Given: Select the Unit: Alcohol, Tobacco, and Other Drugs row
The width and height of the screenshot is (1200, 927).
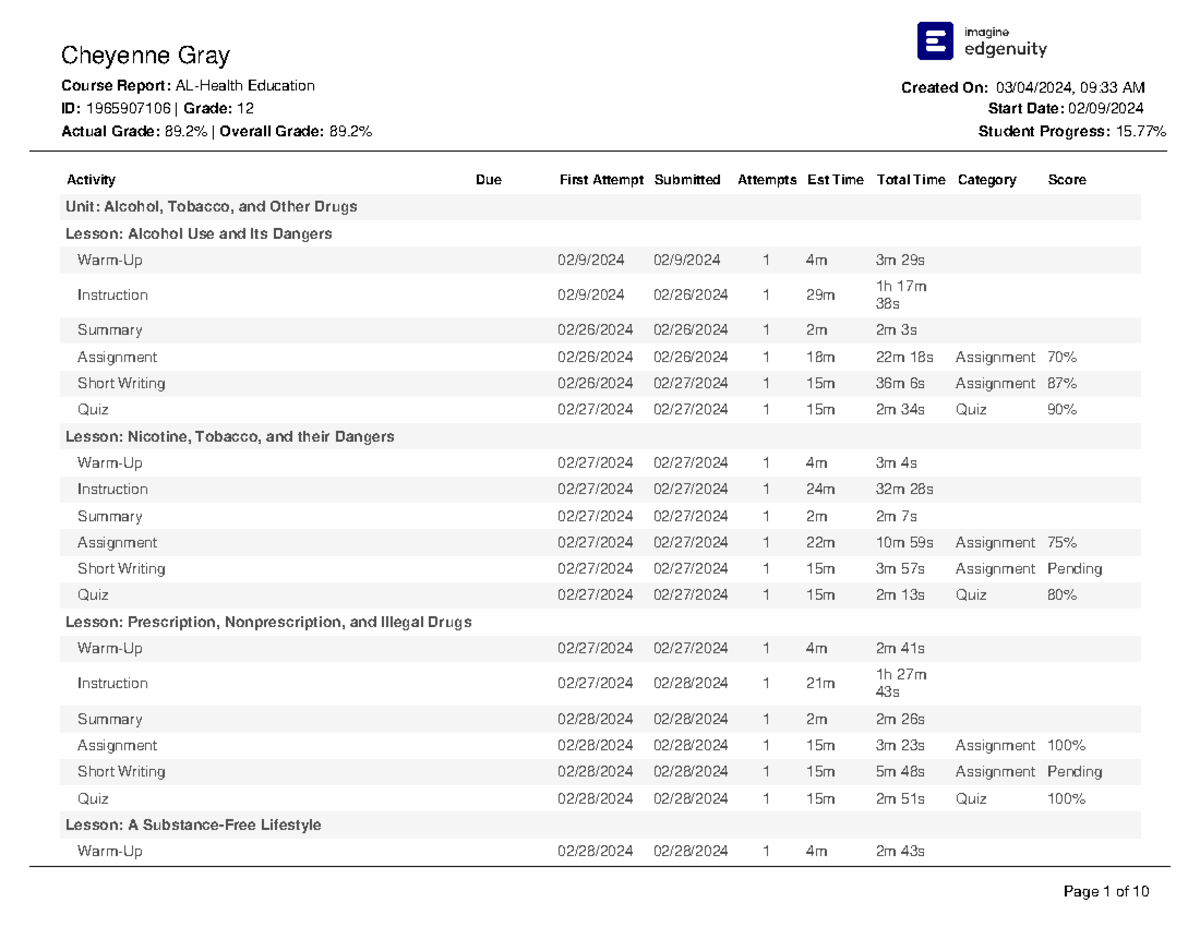Looking at the screenshot, I should [x=211, y=207].
